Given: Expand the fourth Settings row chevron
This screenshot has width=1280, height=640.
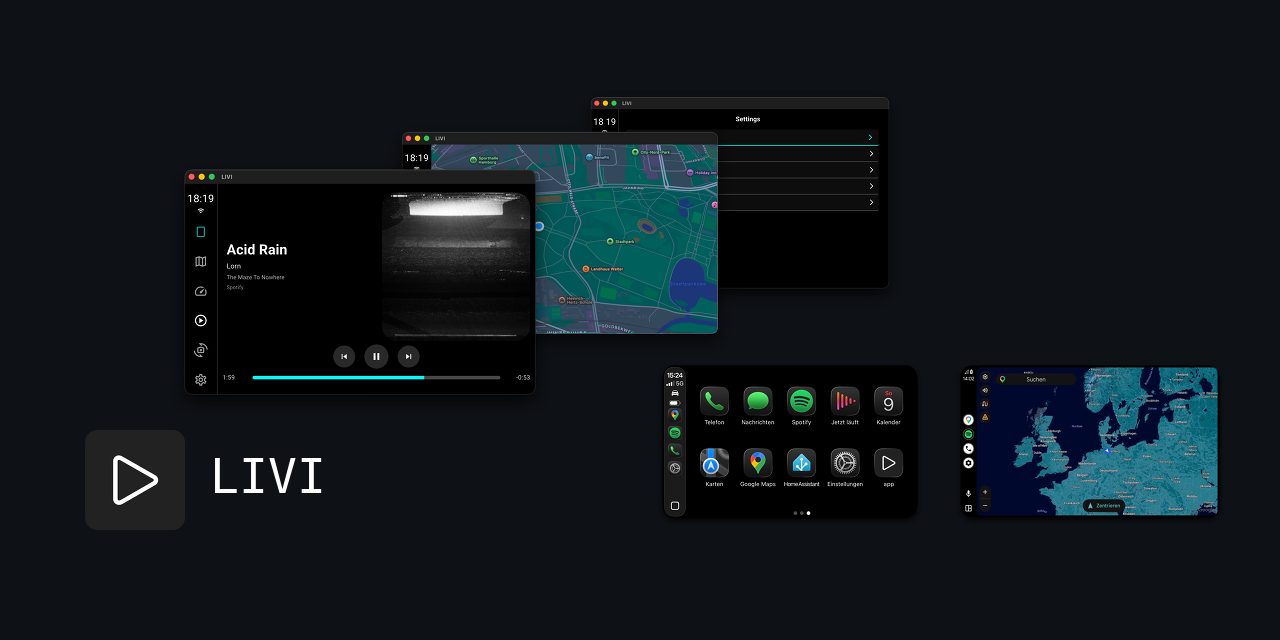Looking at the screenshot, I should pos(871,186).
